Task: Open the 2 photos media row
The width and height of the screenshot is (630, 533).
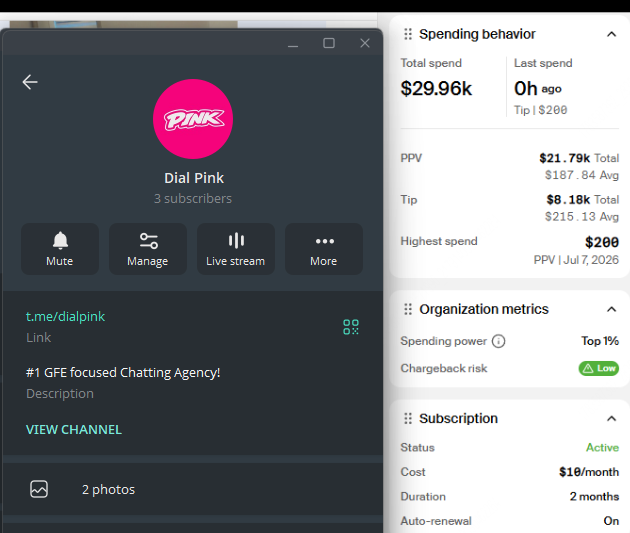Action: [x=193, y=489]
